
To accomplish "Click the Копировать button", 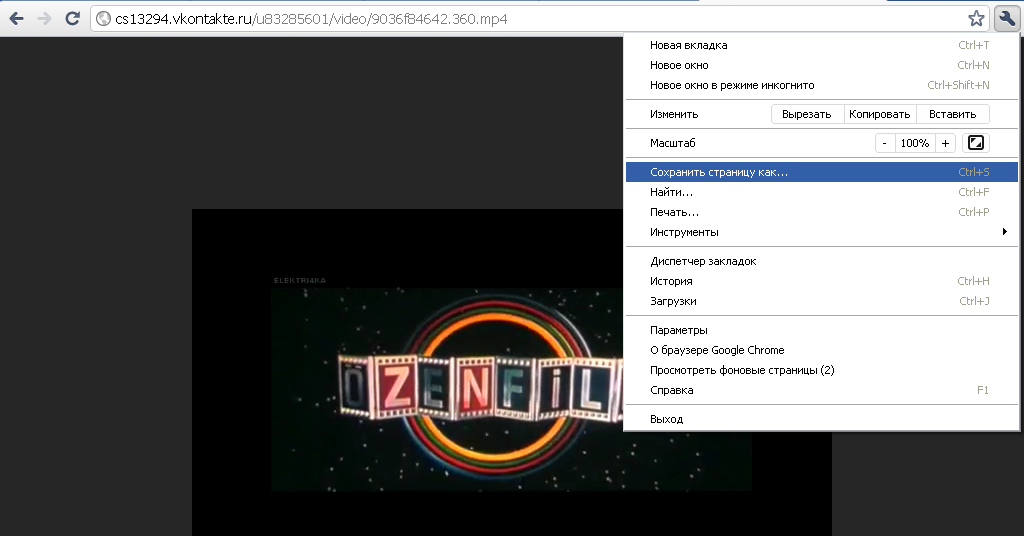I will [880, 114].
